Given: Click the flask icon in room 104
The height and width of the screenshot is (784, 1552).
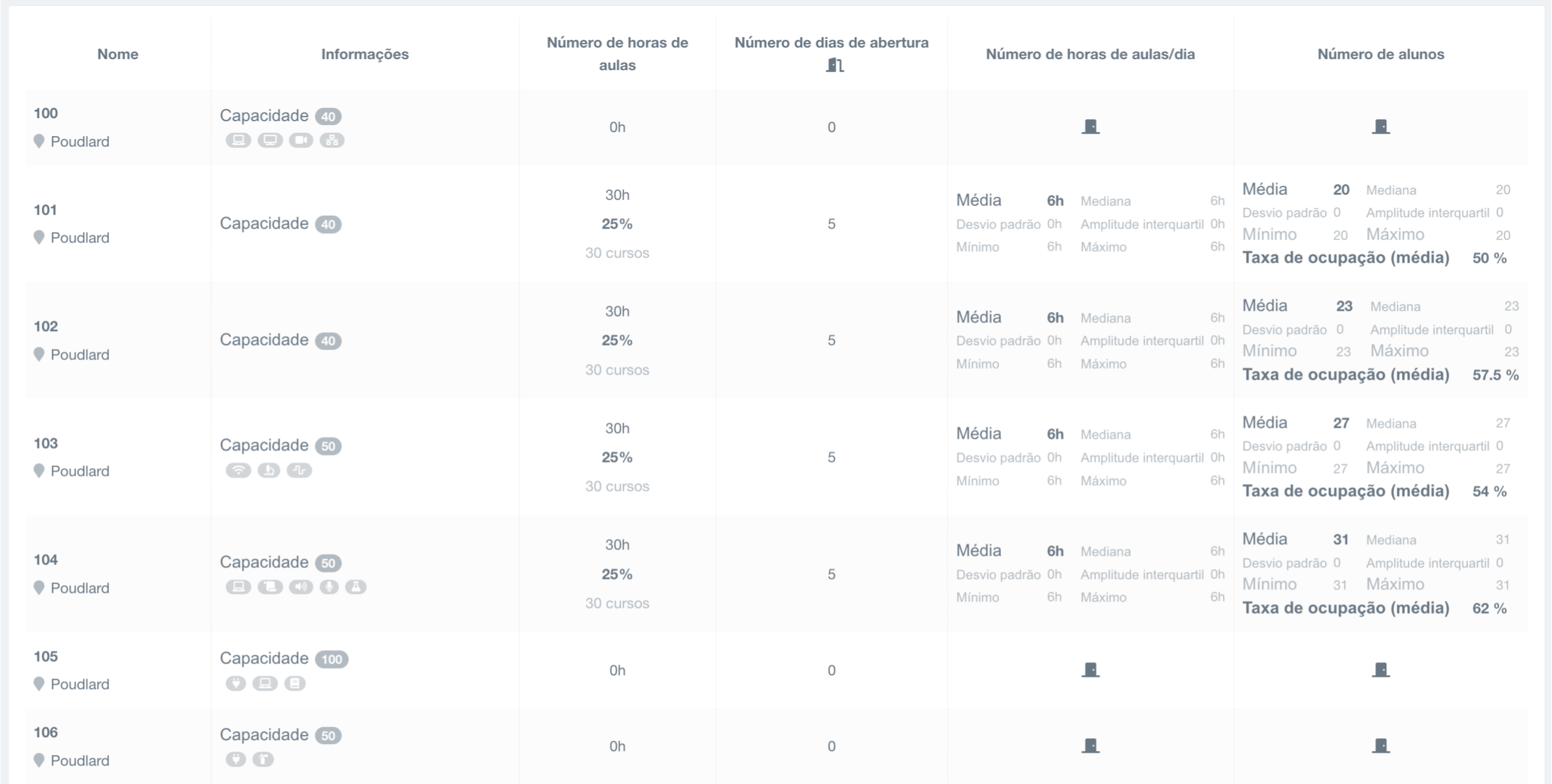Looking at the screenshot, I should [356, 586].
